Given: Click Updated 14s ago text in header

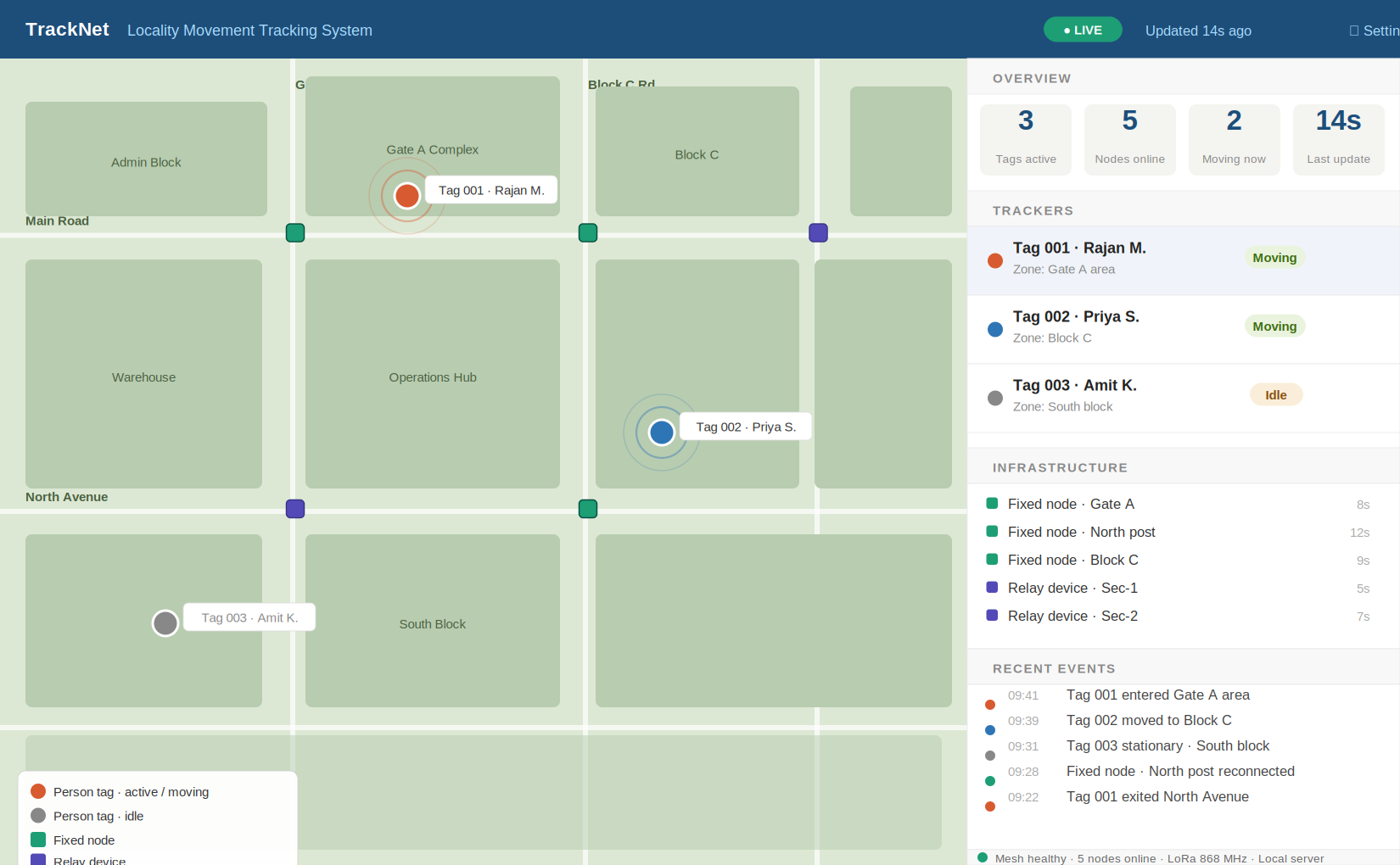Looking at the screenshot, I should [1198, 31].
